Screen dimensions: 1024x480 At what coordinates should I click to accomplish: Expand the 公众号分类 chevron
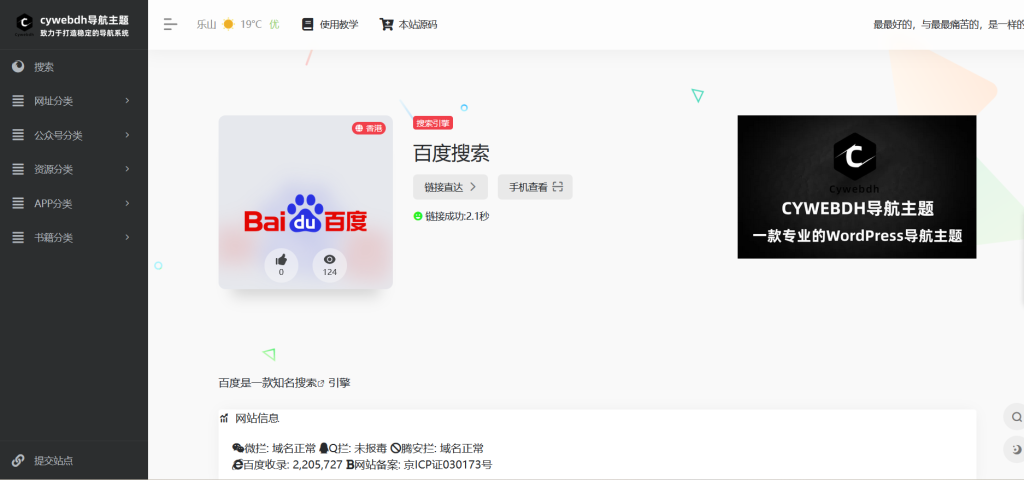[127, 135]
